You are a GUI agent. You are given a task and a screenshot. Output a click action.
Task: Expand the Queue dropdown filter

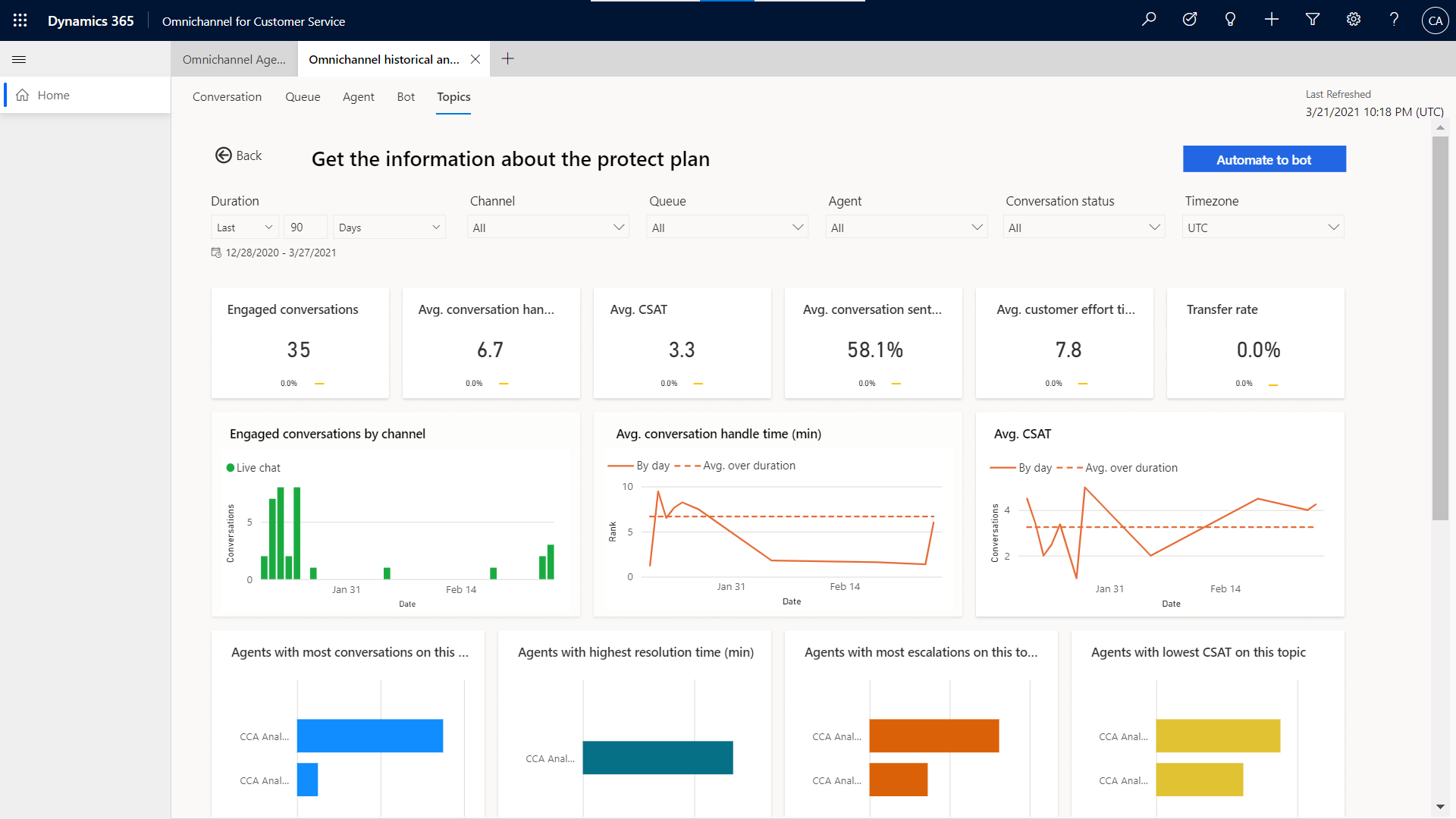click(x=798, y=227)
